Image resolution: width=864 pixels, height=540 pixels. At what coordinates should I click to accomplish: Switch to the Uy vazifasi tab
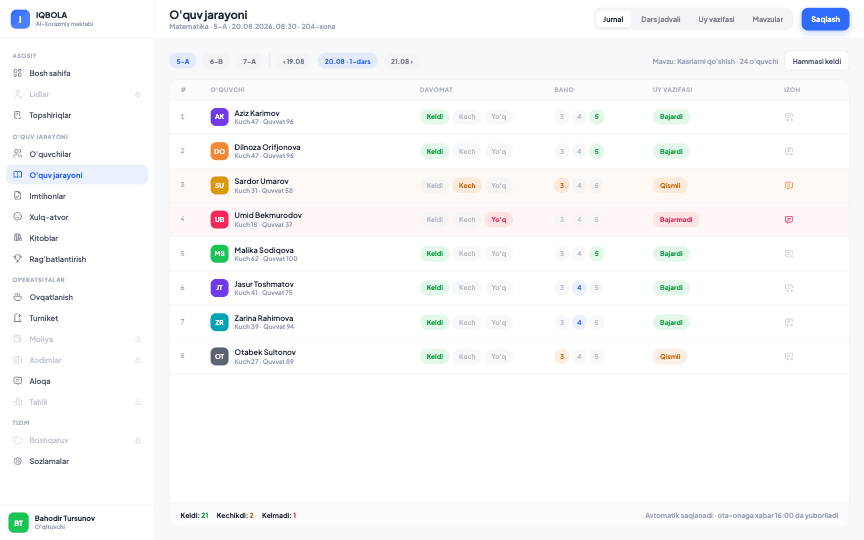click(716, 19)
